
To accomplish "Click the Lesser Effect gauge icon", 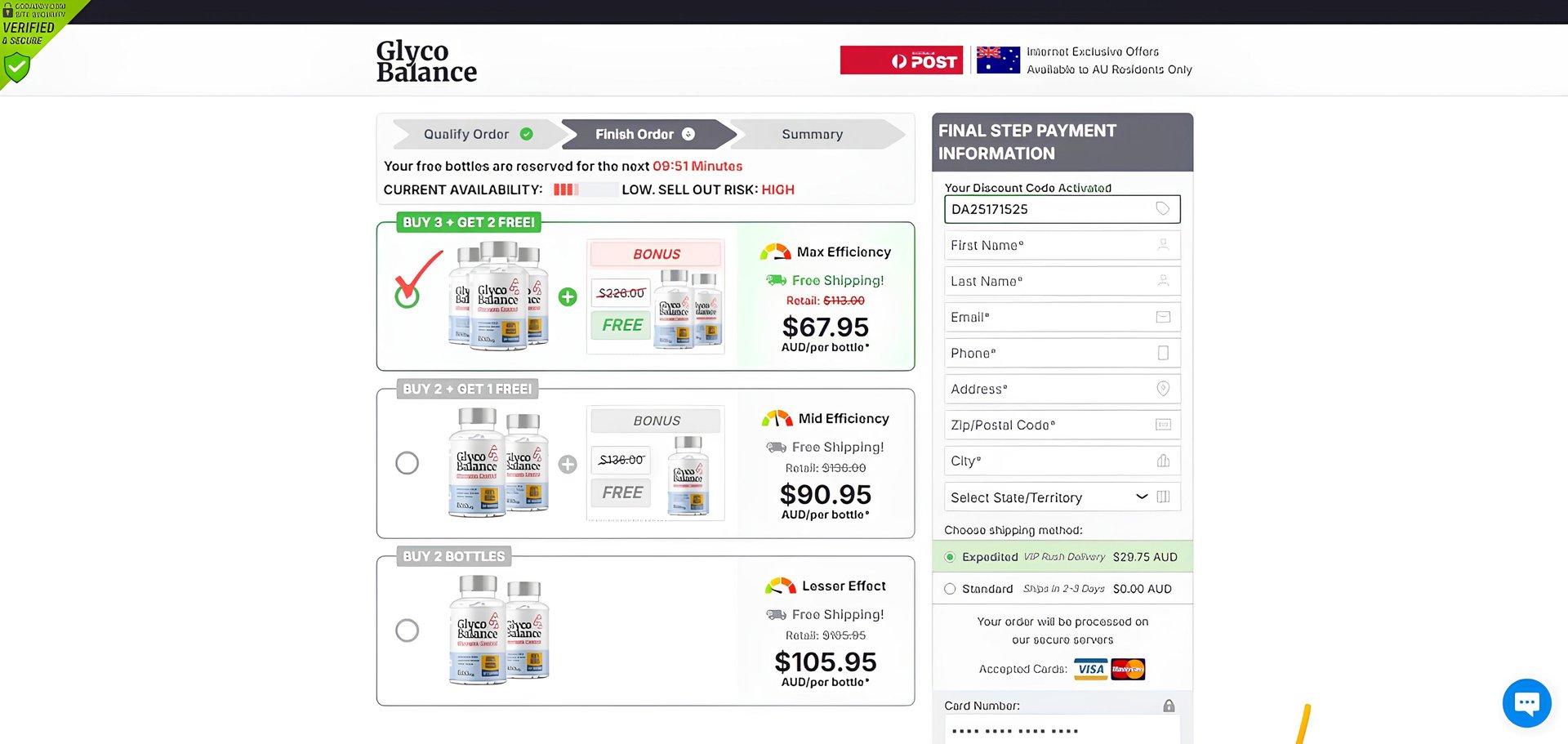I will 780,586.
